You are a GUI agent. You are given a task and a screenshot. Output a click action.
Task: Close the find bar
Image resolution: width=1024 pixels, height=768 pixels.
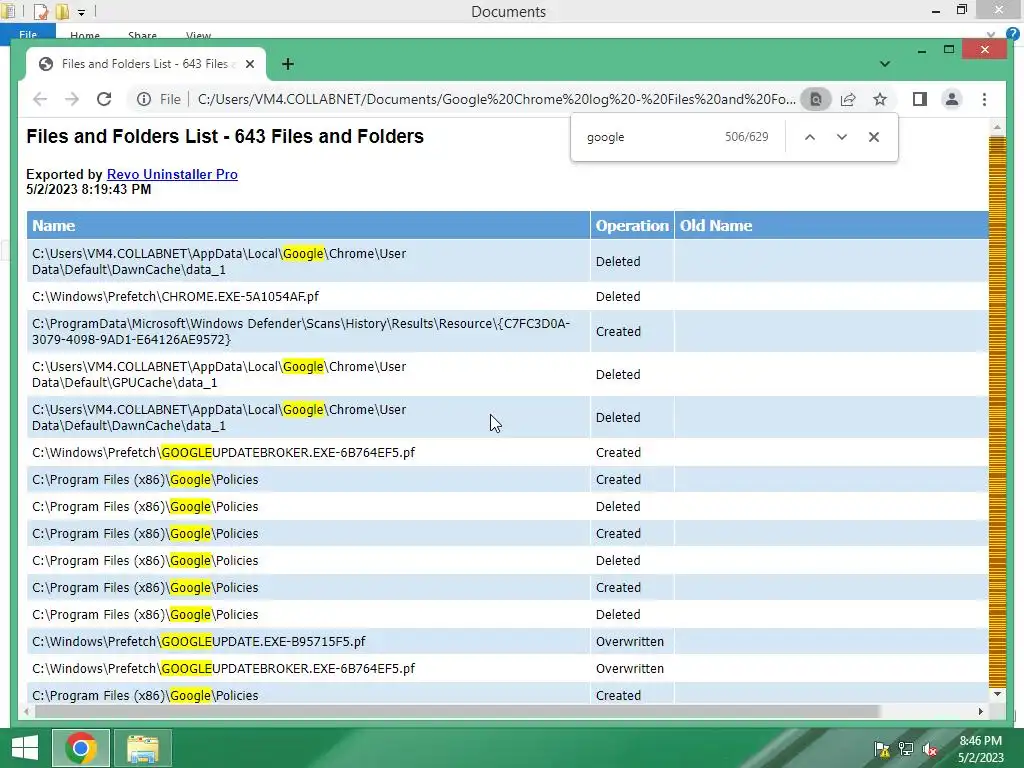874,137
